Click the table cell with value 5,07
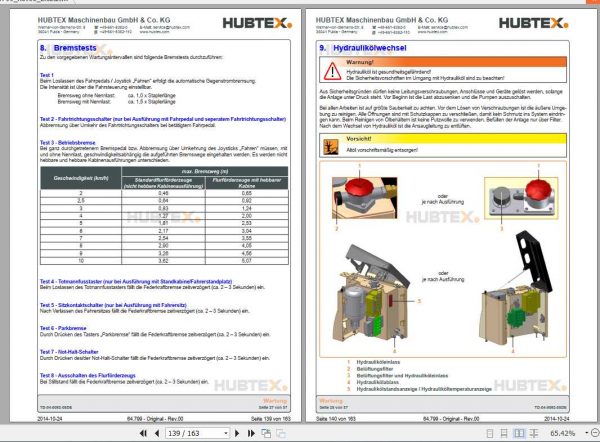The height and width of the screenshot is (442, 600). pos(247,261)
